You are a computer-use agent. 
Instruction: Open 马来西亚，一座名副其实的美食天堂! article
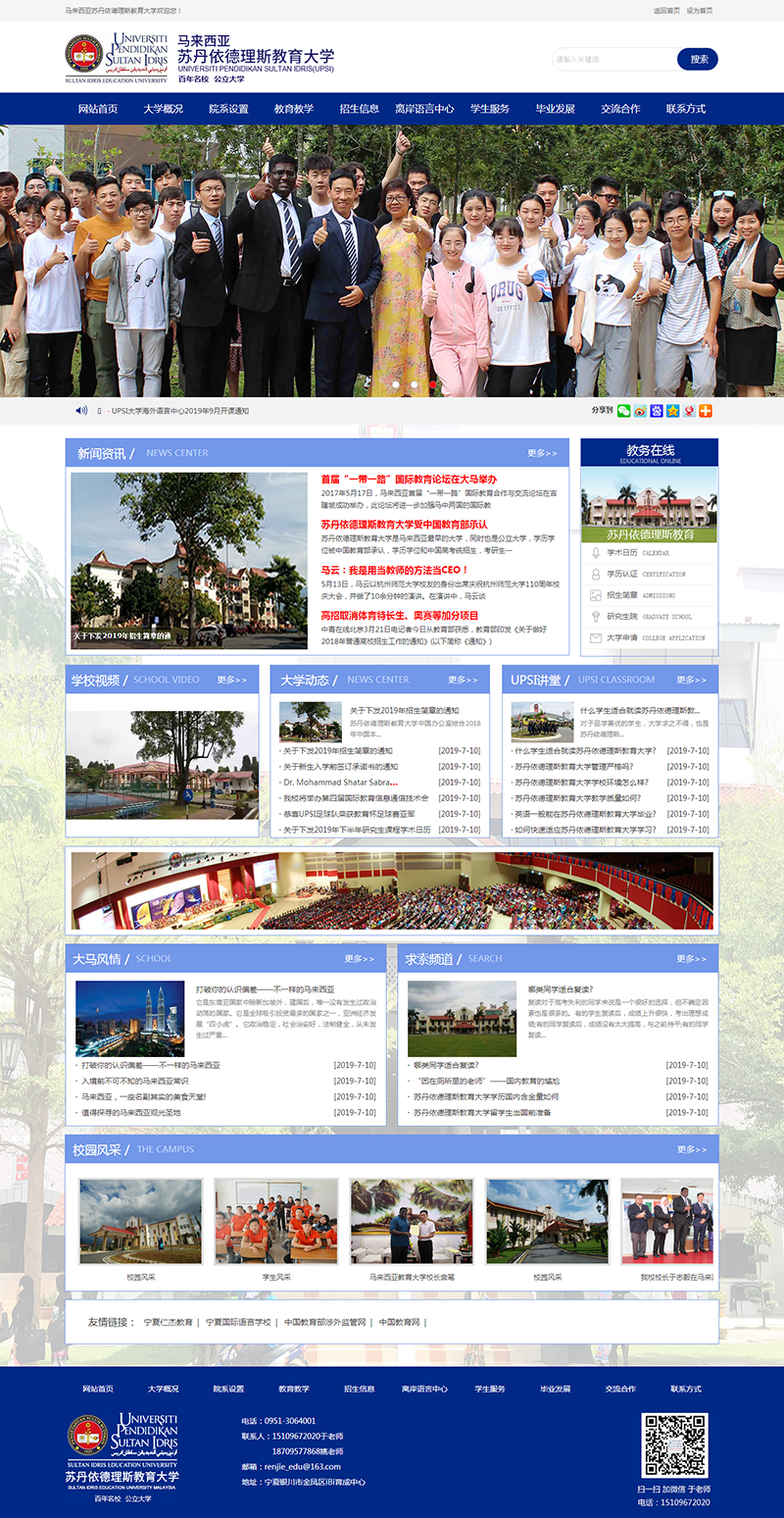coord(143,1096)
